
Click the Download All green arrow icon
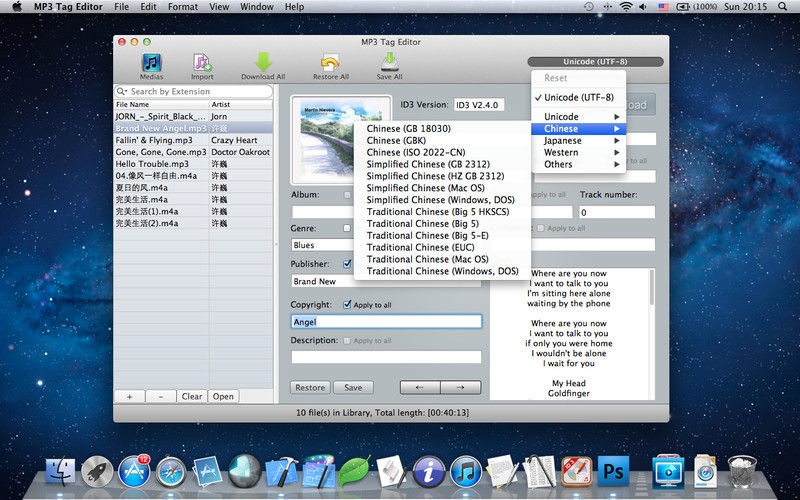[263, 62]
